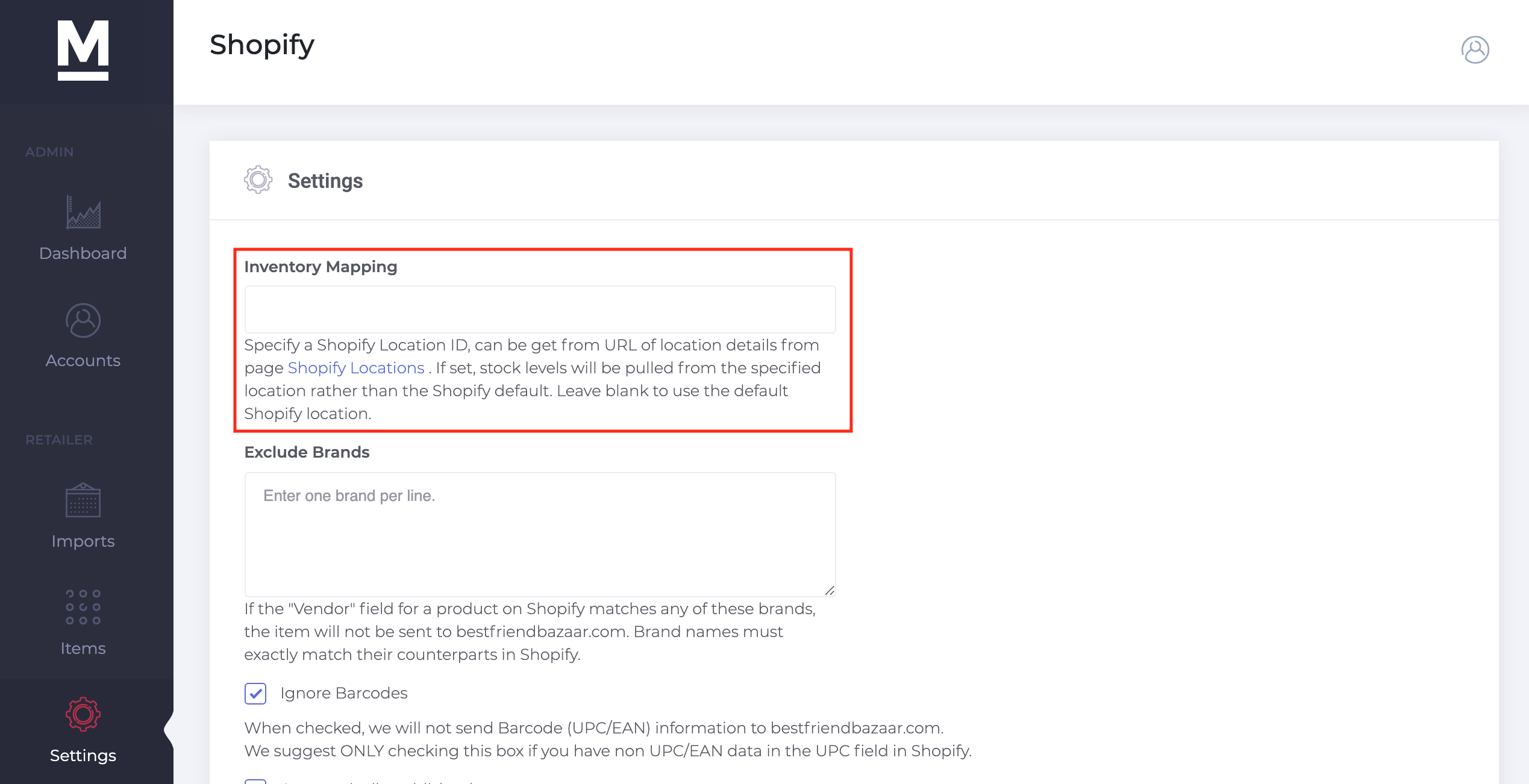Click the M logo in the sidebar

click(x=83, y=50)
